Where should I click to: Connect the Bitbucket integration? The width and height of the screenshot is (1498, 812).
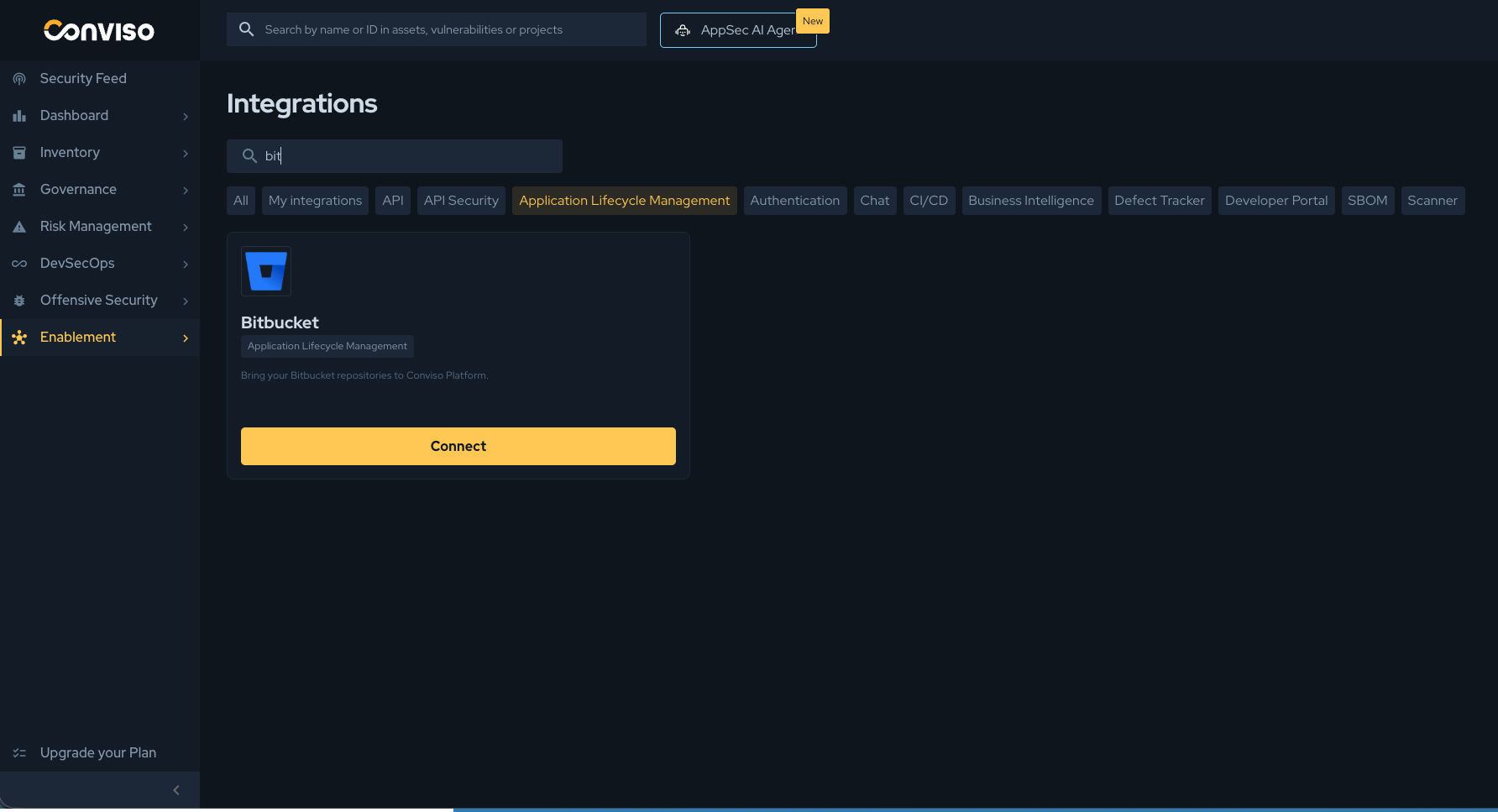[458, 446]
